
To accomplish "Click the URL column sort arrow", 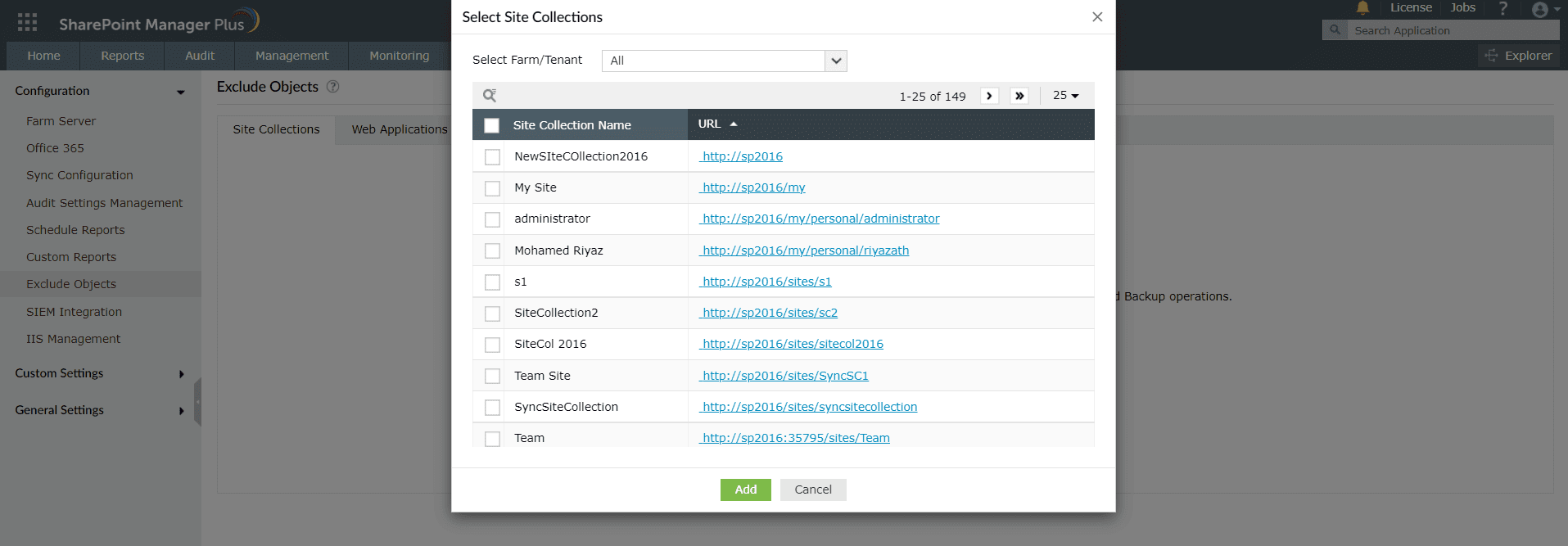I will pyautogui.click(x=734, y=124).
